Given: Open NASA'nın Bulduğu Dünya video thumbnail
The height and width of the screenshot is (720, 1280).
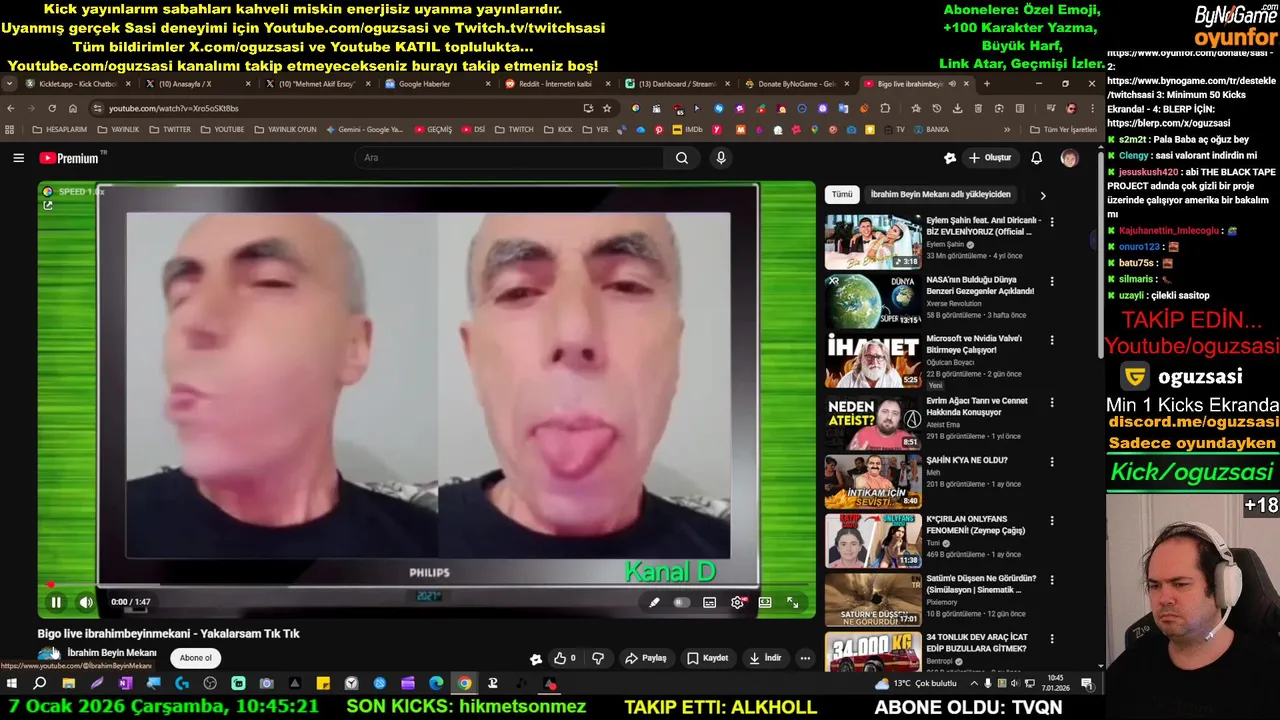Looking at the screenshot, I should coord(873,301).
